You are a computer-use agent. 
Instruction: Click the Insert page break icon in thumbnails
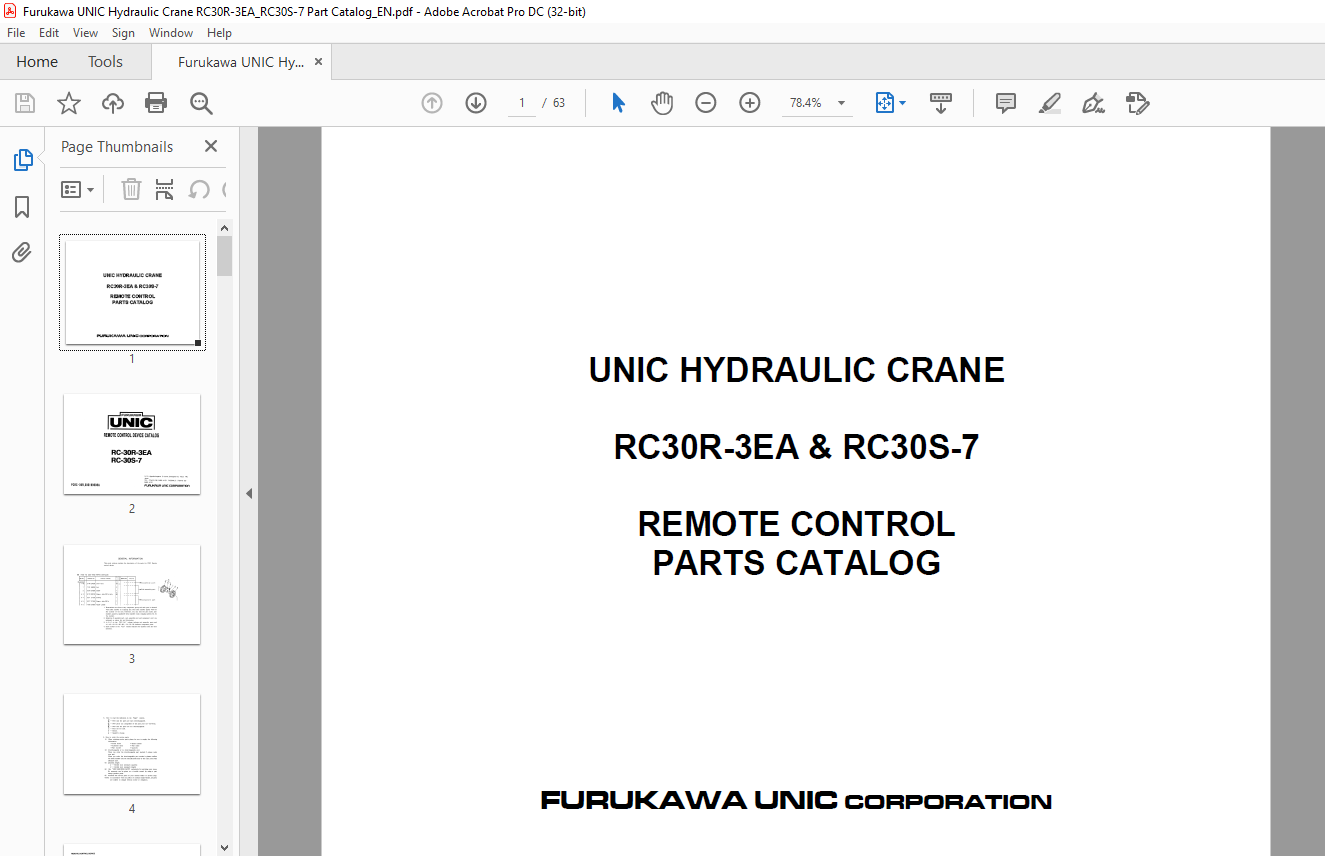click(x=165, y=189)
